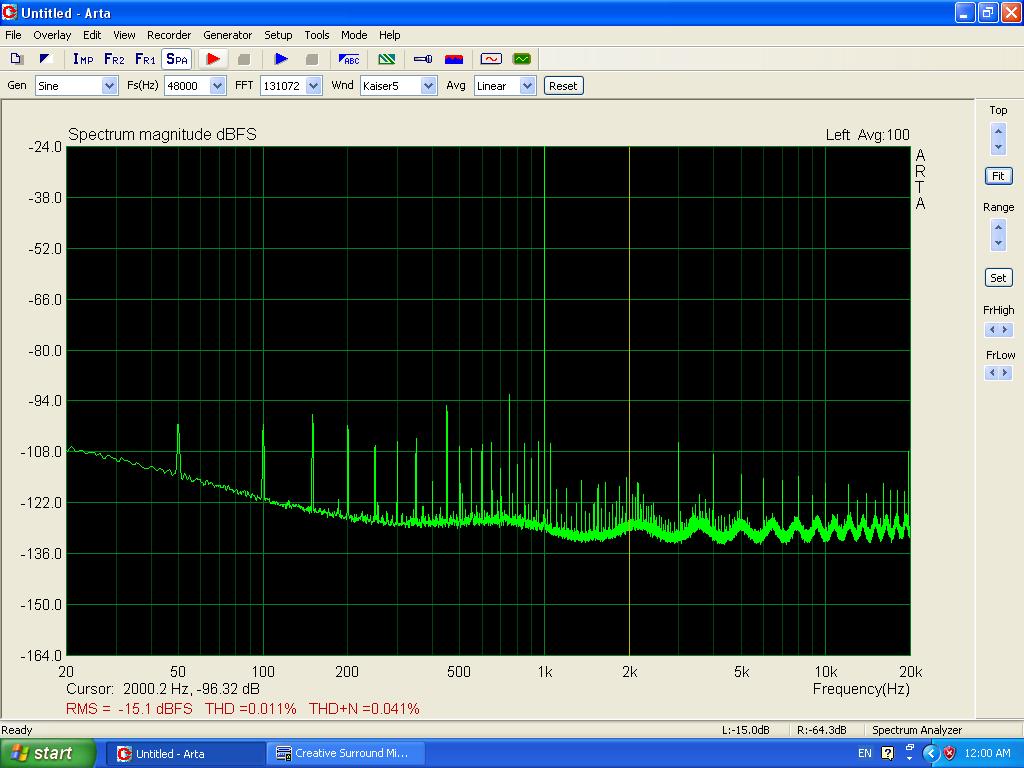Open the Mode menu
This screenshot has width=1024, height=768.
click(354, 35)
